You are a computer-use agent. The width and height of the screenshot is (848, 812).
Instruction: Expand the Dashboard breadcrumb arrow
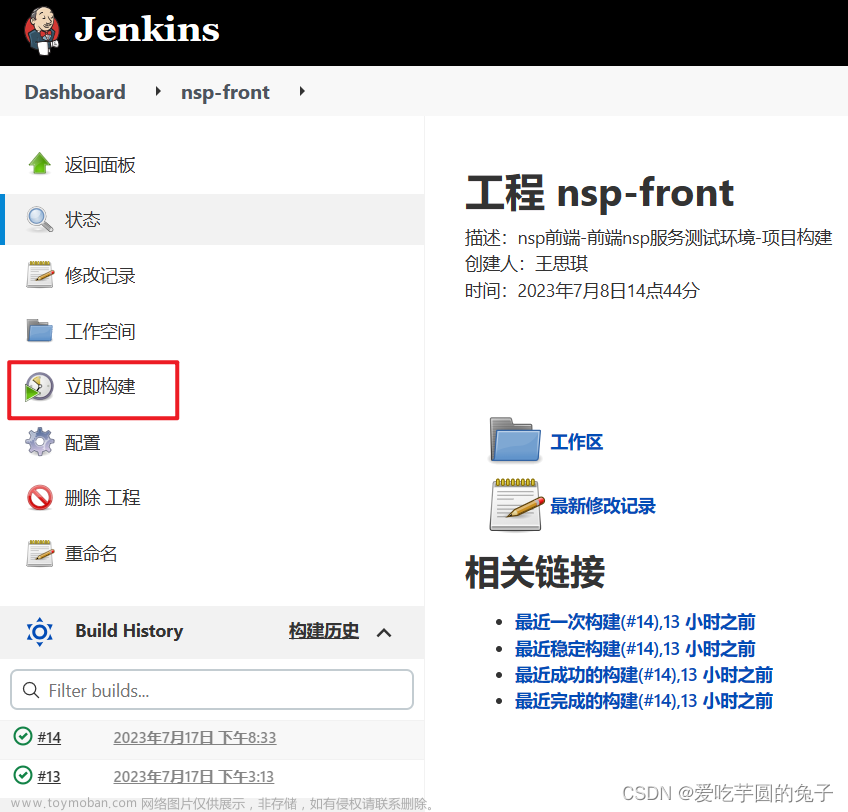[158, 91]
